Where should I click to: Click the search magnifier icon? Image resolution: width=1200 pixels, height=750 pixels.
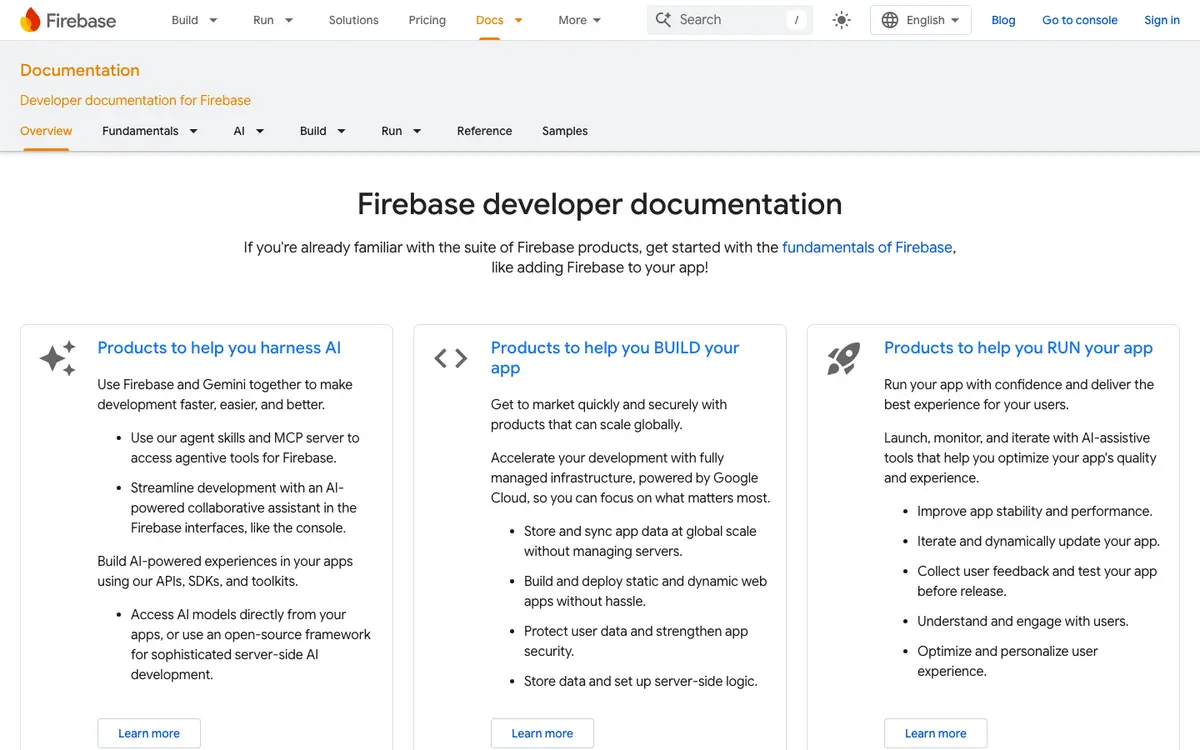click(663, 20)
